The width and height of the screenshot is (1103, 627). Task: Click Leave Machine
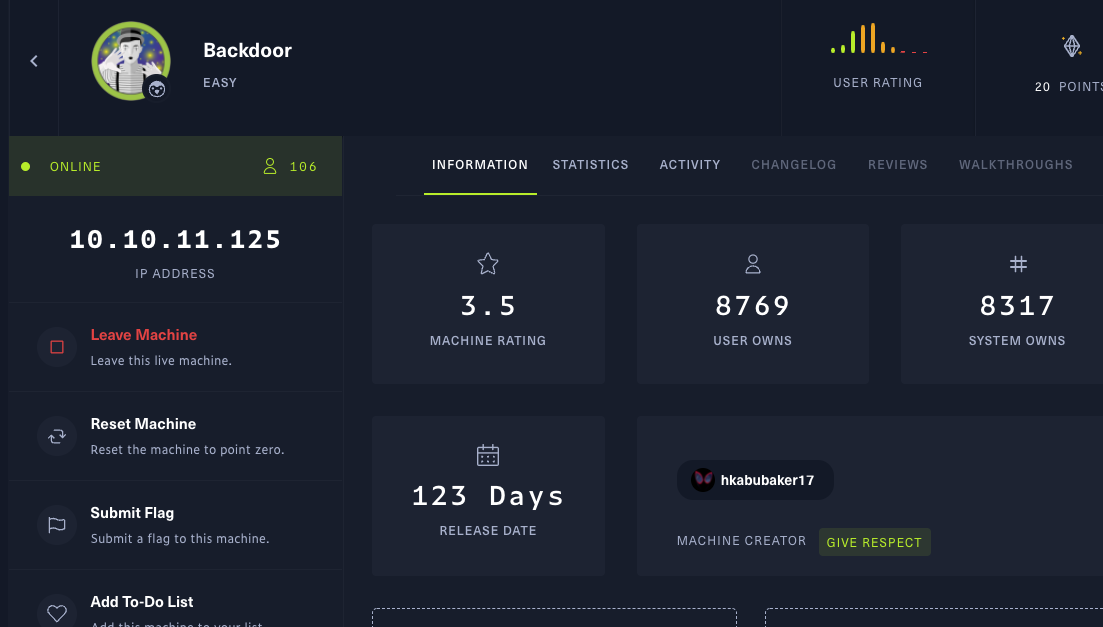click(x=144, y=335)
